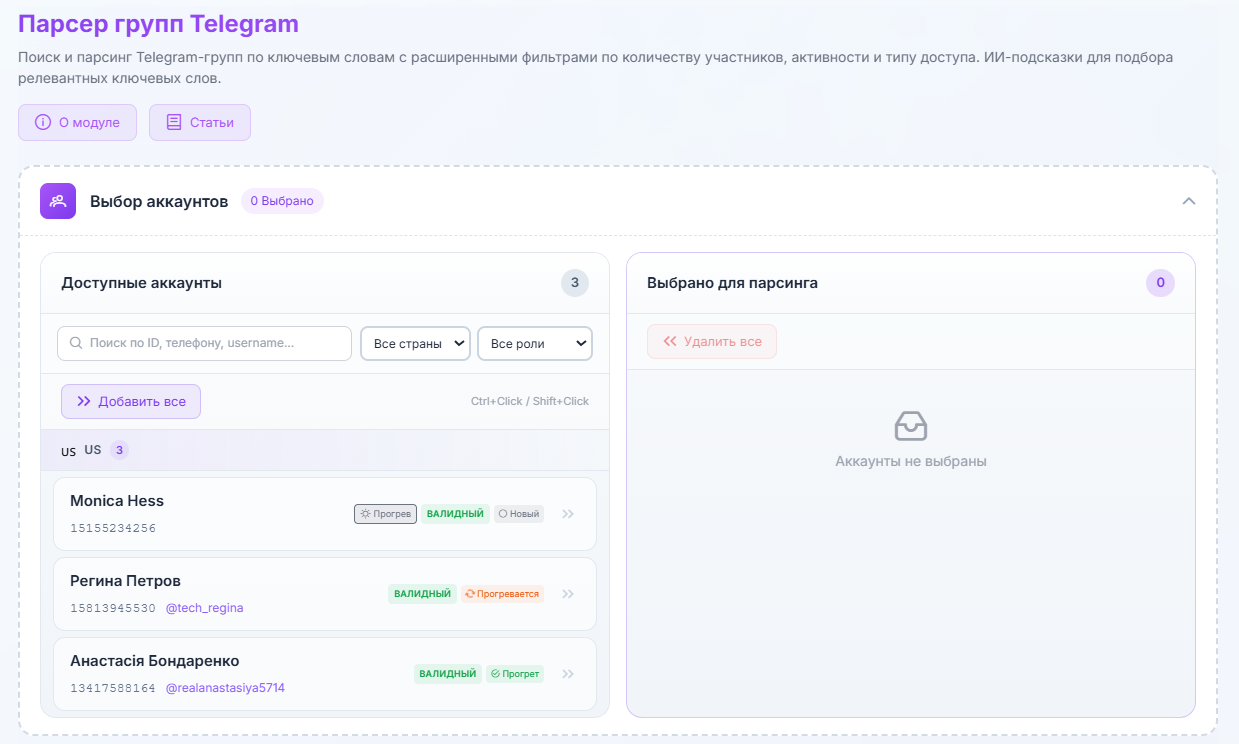Click the empty inbox tray icon
The width and height of the screenshot is (1239, 744).
[910, 427]
